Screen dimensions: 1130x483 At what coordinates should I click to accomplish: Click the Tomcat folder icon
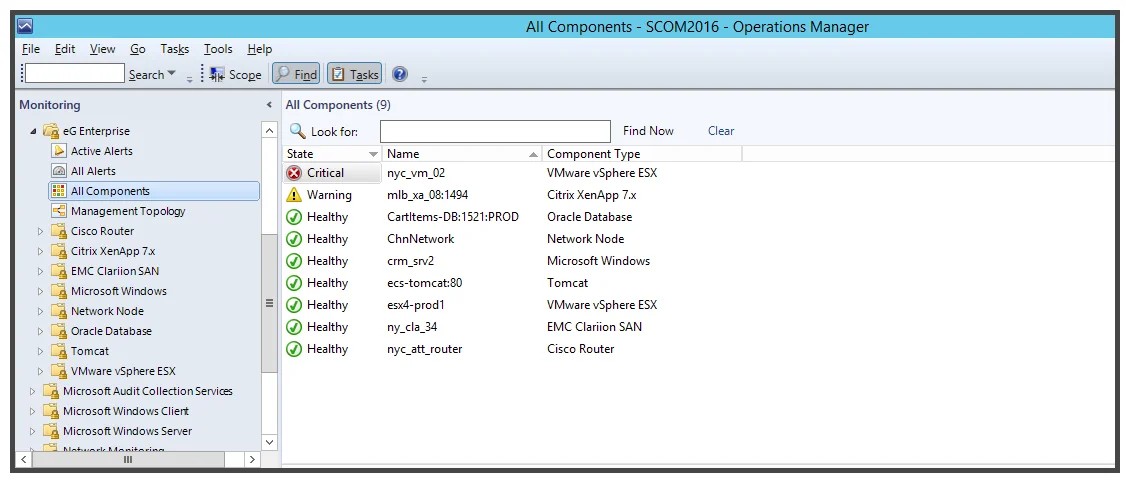tap(59, 351)
